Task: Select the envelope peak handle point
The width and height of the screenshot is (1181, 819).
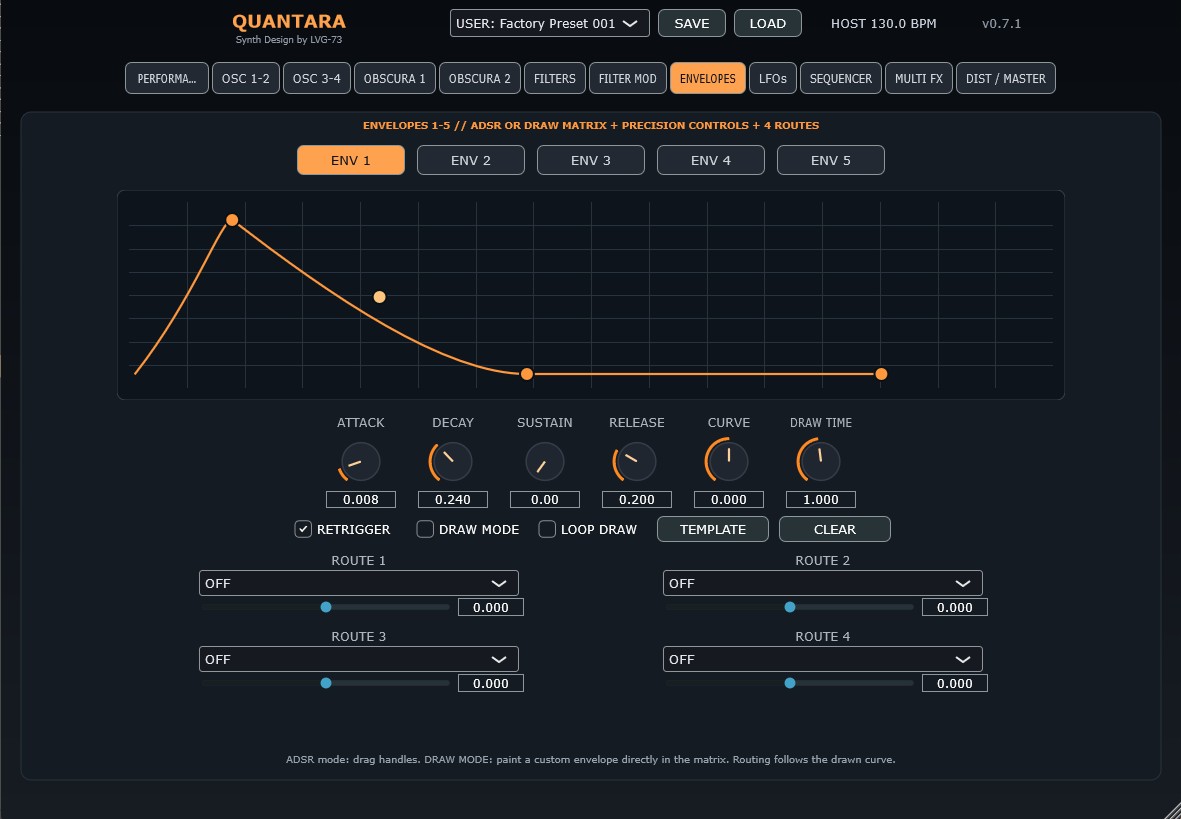Action: click(x=232, y=220)
